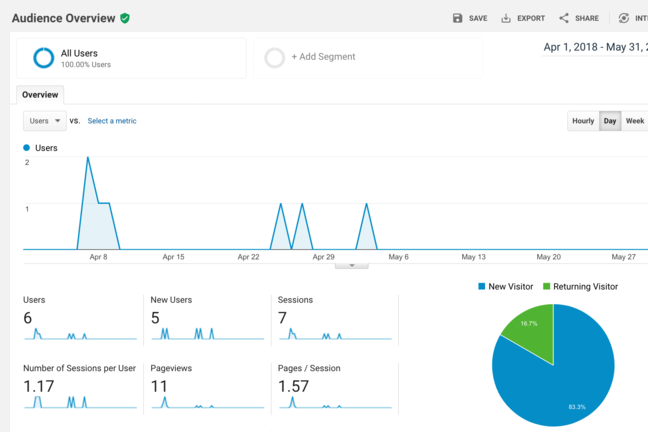Expand the chart collapse handle below graph
Screen dimensions: 648x432
351,265
